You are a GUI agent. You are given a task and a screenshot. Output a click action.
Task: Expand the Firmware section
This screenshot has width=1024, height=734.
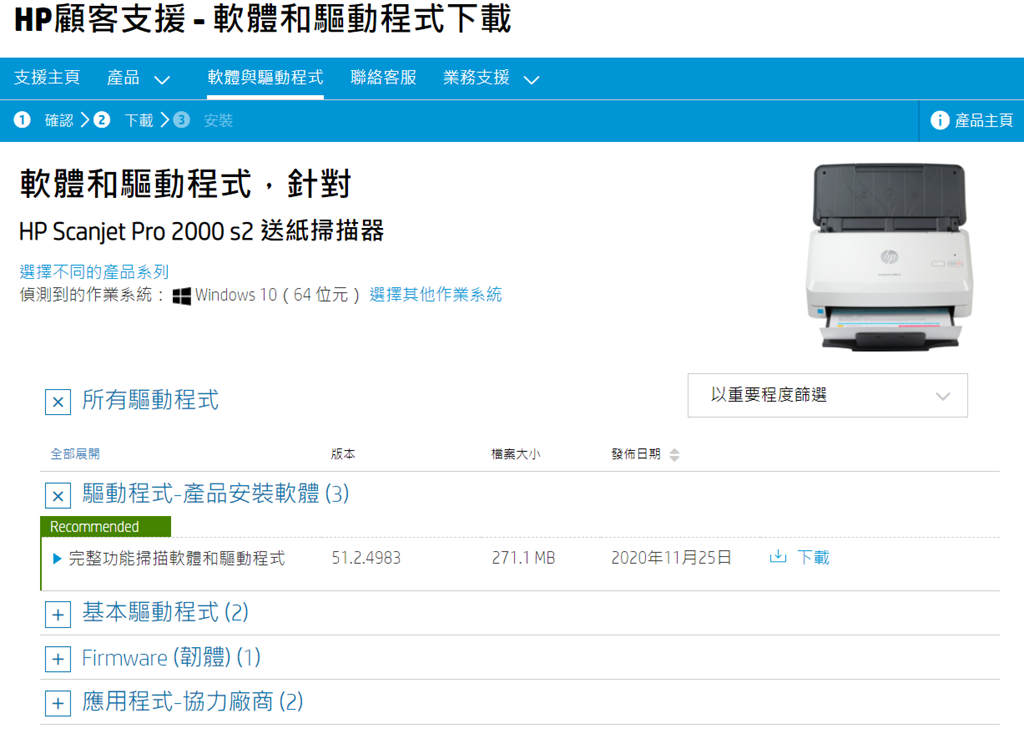click(x=58, y=659)
